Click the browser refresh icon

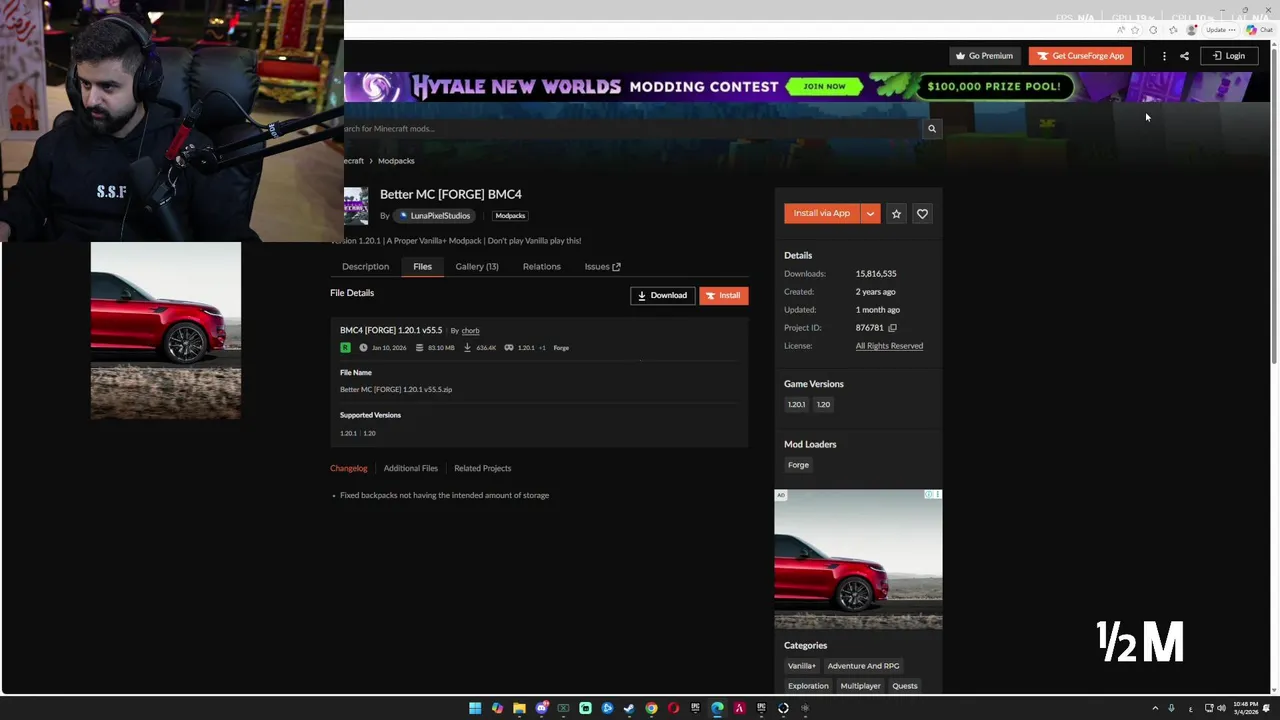[1153, 30]
